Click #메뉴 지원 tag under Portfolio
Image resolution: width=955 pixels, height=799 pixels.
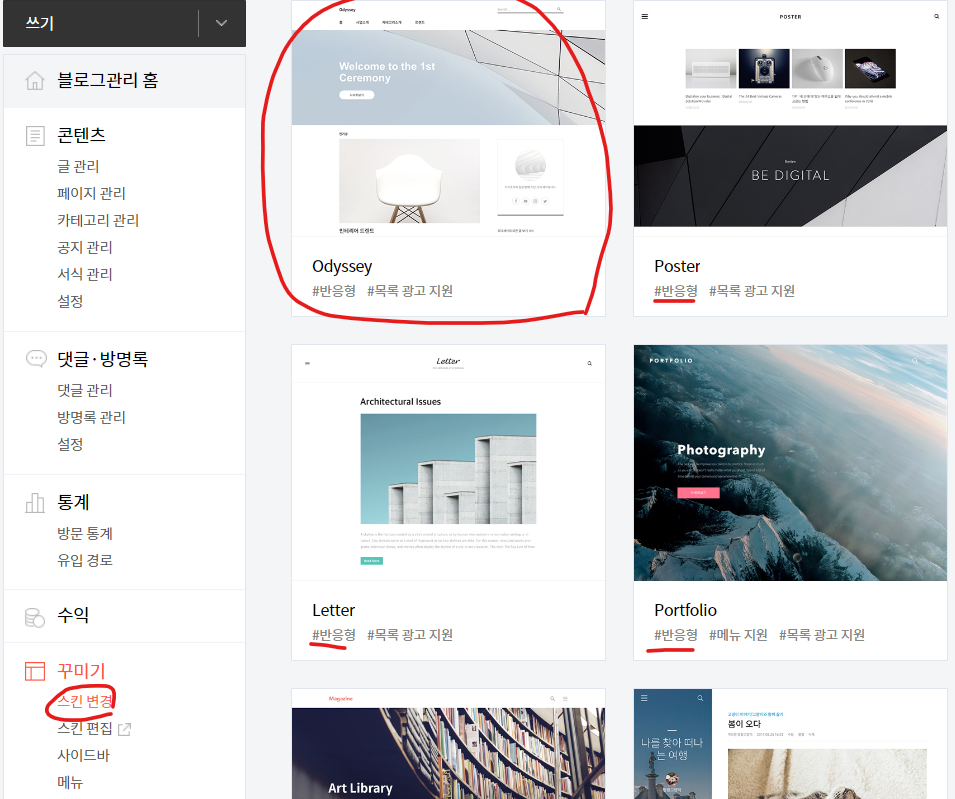point(738,635)
